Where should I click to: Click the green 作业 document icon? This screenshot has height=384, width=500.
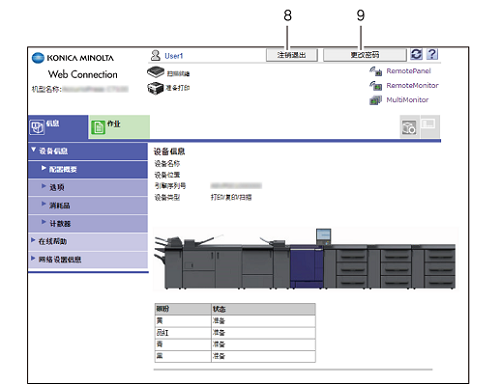click(98, 127)
